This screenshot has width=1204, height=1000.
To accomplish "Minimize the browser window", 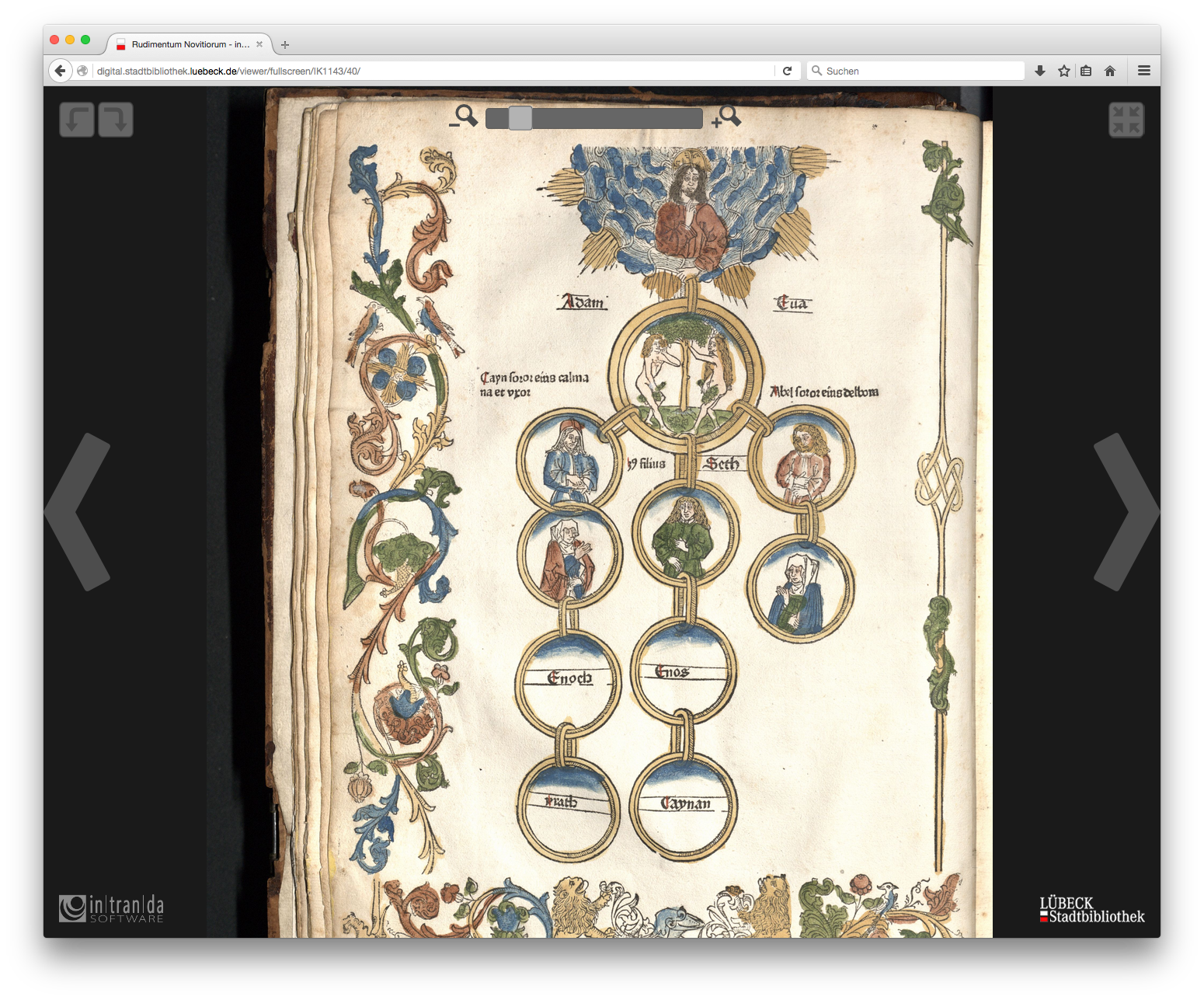I will (70, 40).
